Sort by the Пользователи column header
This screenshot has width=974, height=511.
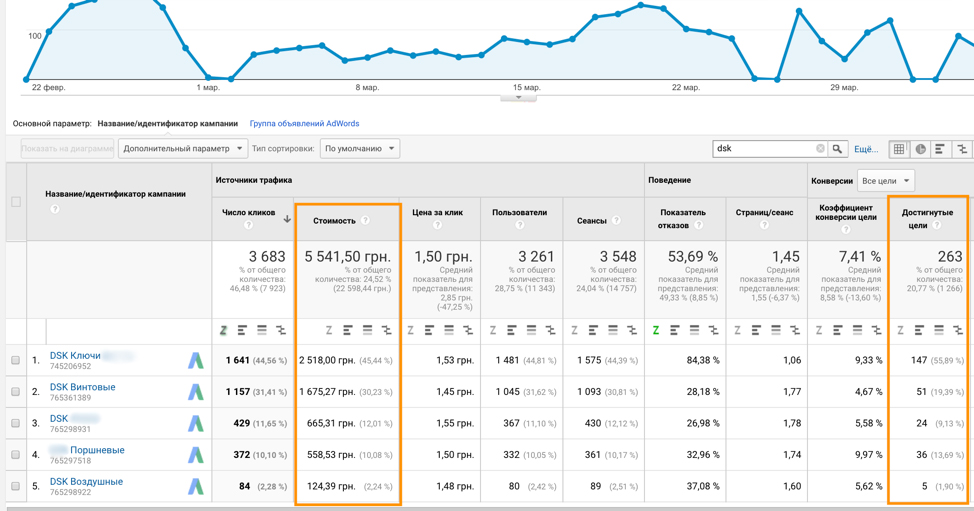coord(519,212)
